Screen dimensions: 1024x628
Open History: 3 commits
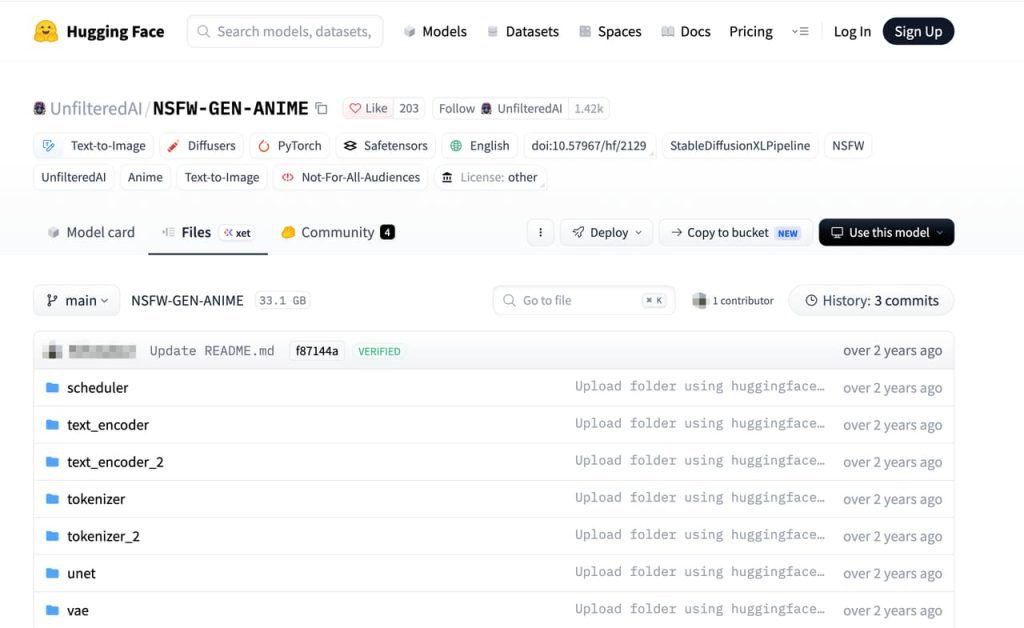click(871, 300)
